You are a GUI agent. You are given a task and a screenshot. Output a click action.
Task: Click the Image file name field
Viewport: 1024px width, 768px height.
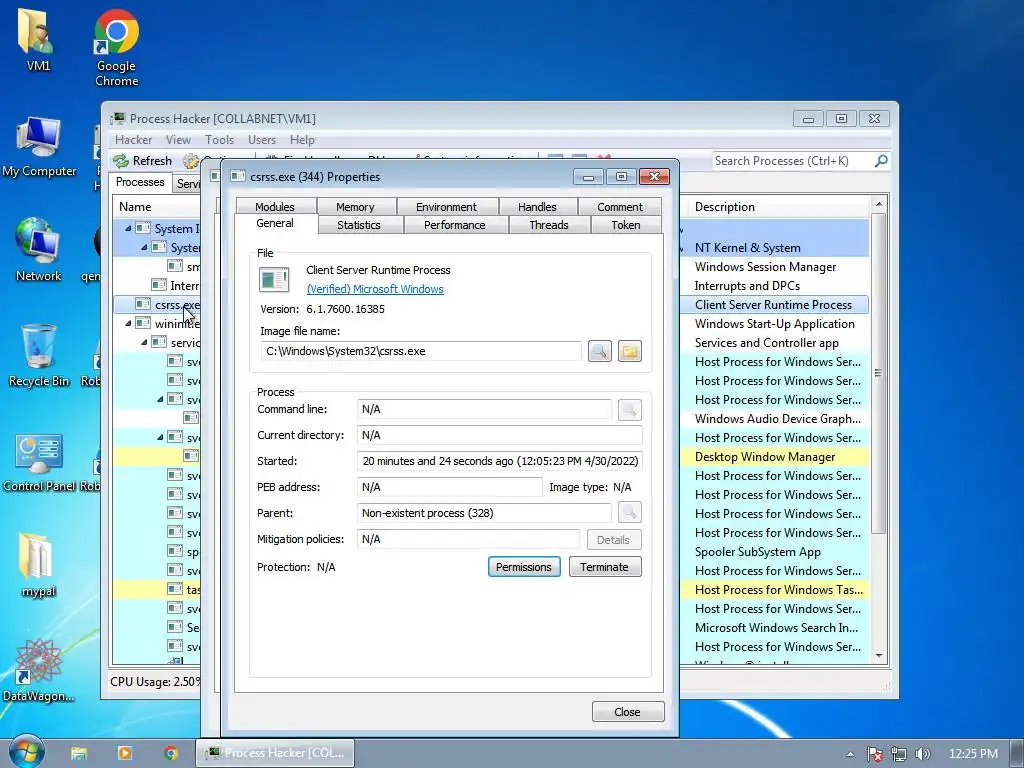tap(421, 351)
